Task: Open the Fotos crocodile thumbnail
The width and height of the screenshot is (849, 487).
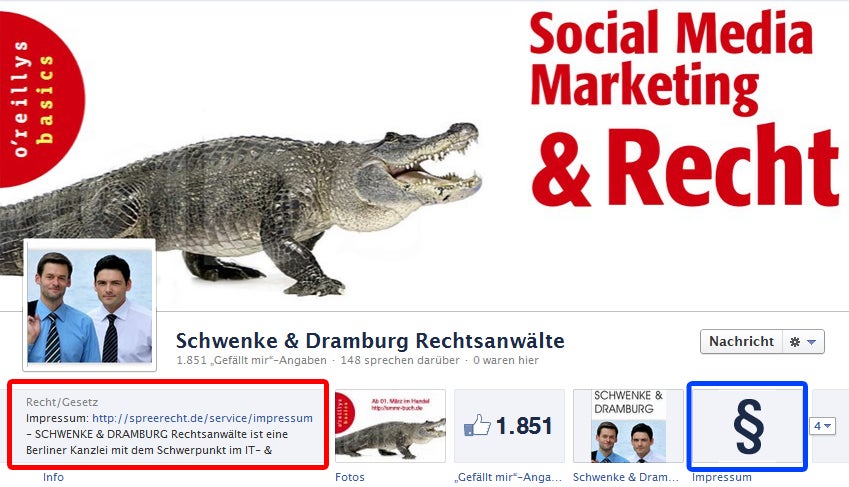Action: [x=390, y=426]
